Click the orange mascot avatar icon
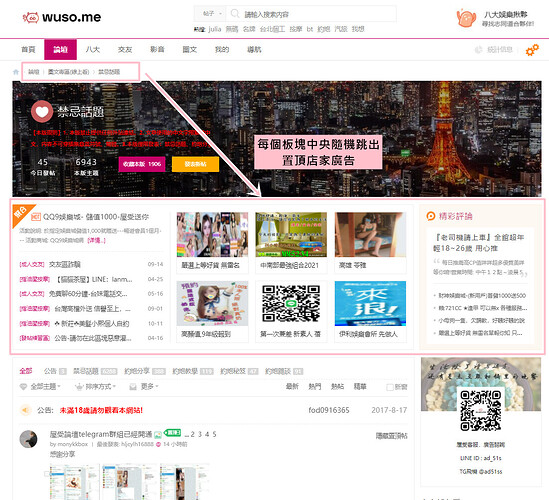Image resolution: width=549 pixels, height=500 pixels. click(x=466, y=18)
